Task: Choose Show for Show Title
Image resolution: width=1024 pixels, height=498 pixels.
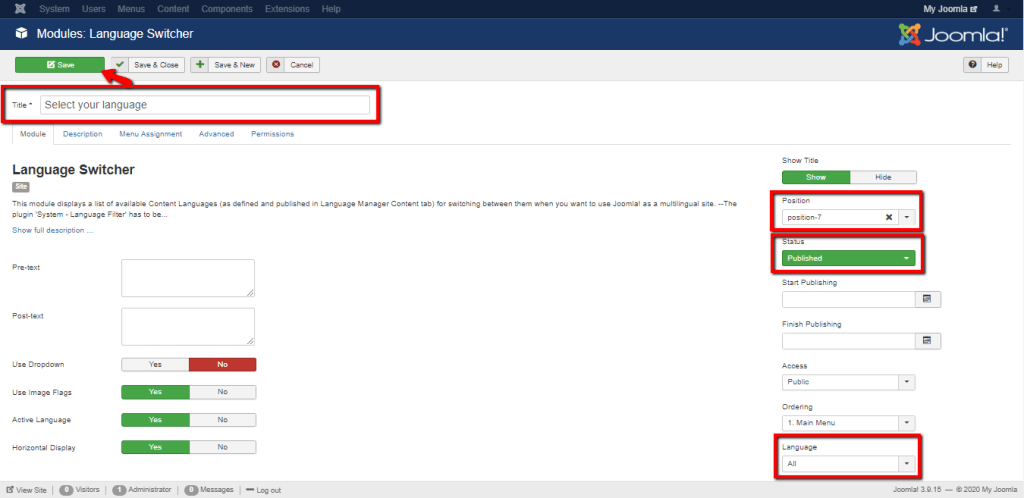Action: [x=816, y=177]
